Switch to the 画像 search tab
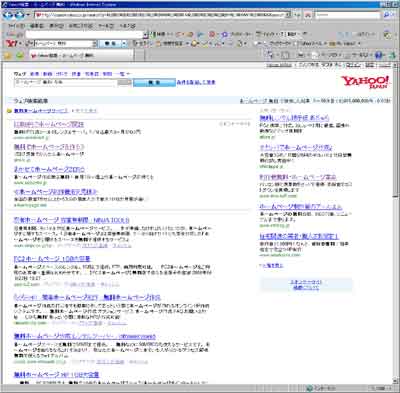 click(x=34, y=74)
